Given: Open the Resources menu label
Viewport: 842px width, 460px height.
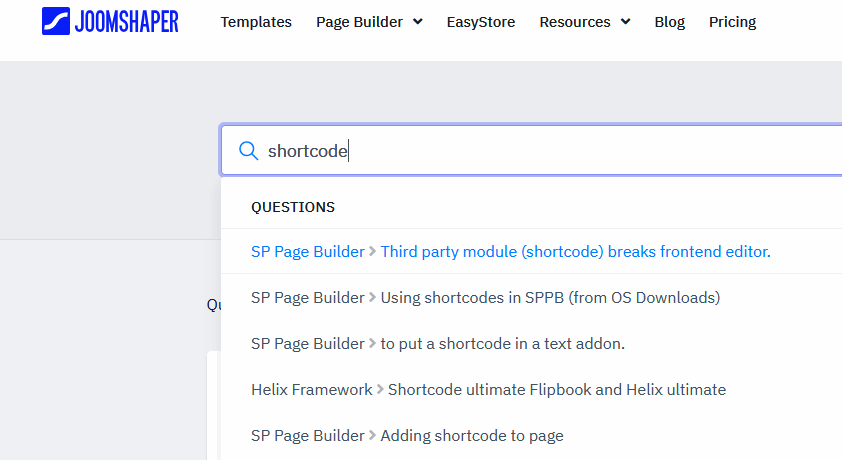Looking at the screenshot, I should coord(575,22).
